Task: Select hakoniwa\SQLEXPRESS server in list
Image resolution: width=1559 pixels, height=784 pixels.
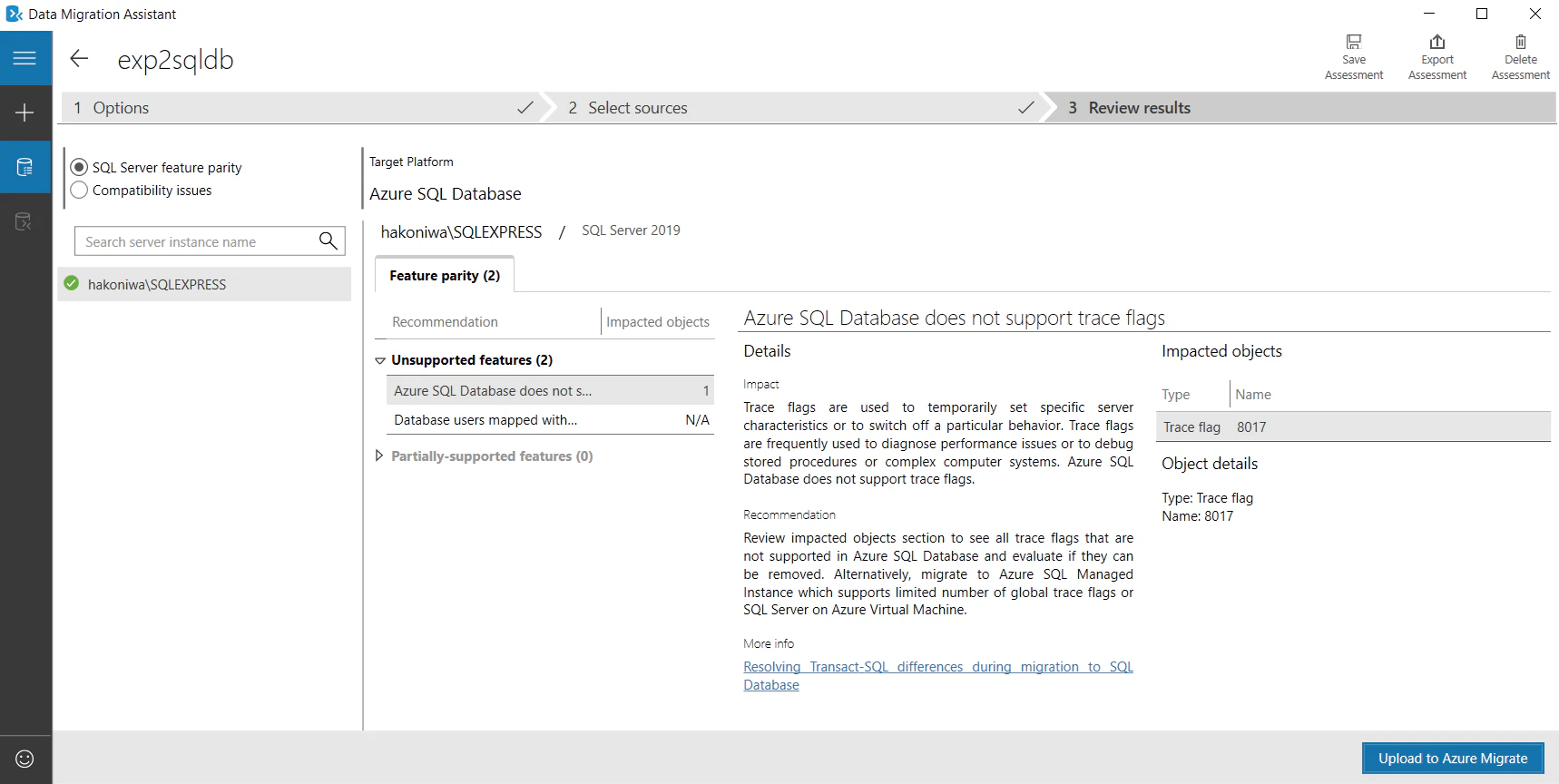Action: pos(205,284)
